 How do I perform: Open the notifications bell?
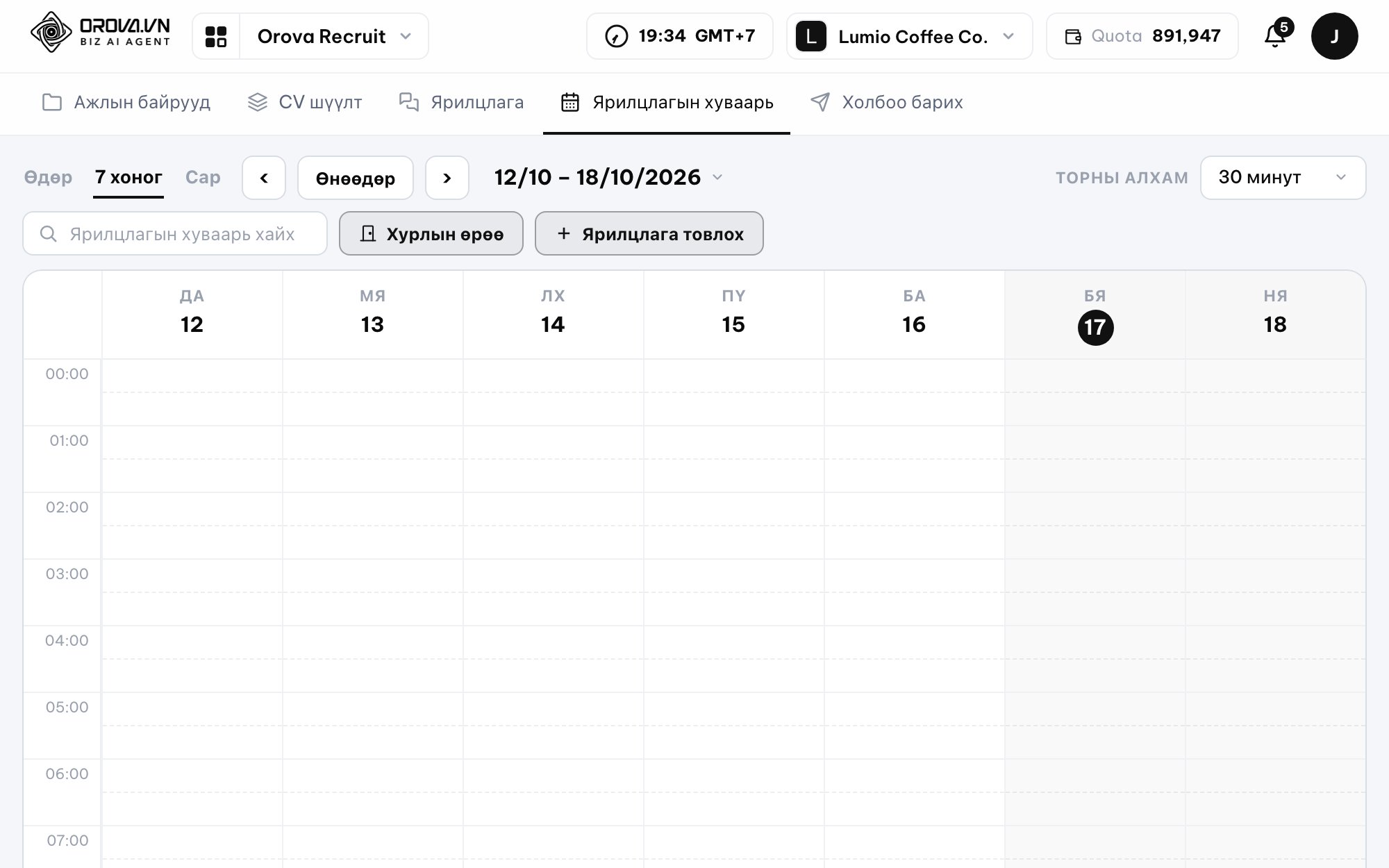point(1275,35)
